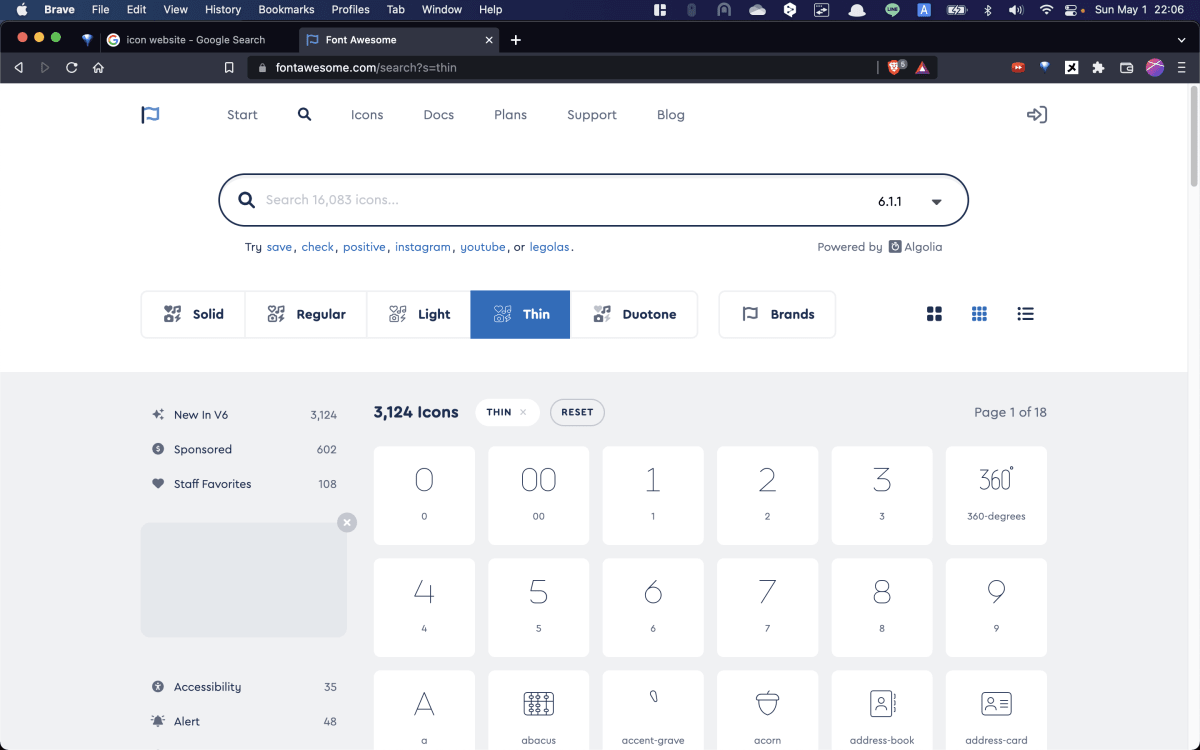Open the 00 icon card
The width and height of the screenshot is (1200, 750).
coord(538,495)
